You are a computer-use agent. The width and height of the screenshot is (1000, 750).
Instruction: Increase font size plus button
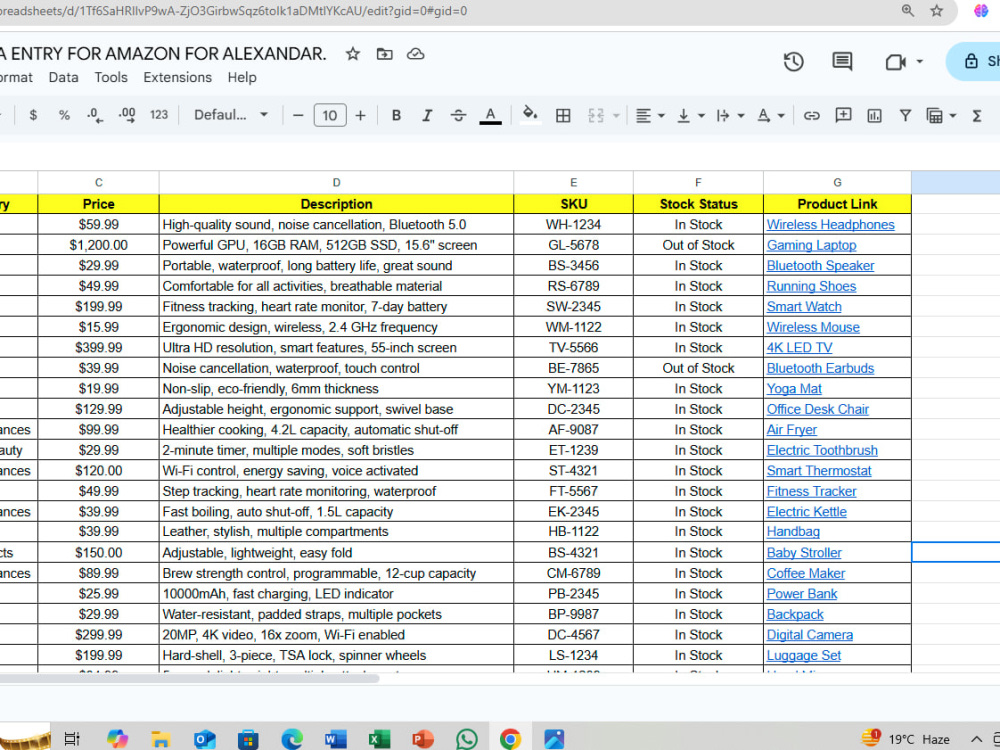(360, 115)
